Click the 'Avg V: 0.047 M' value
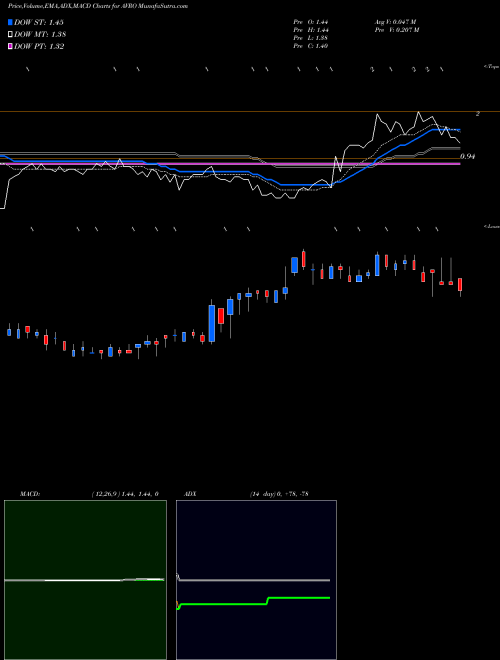Viewport: 500px width, 660px height. click(395, 22)
